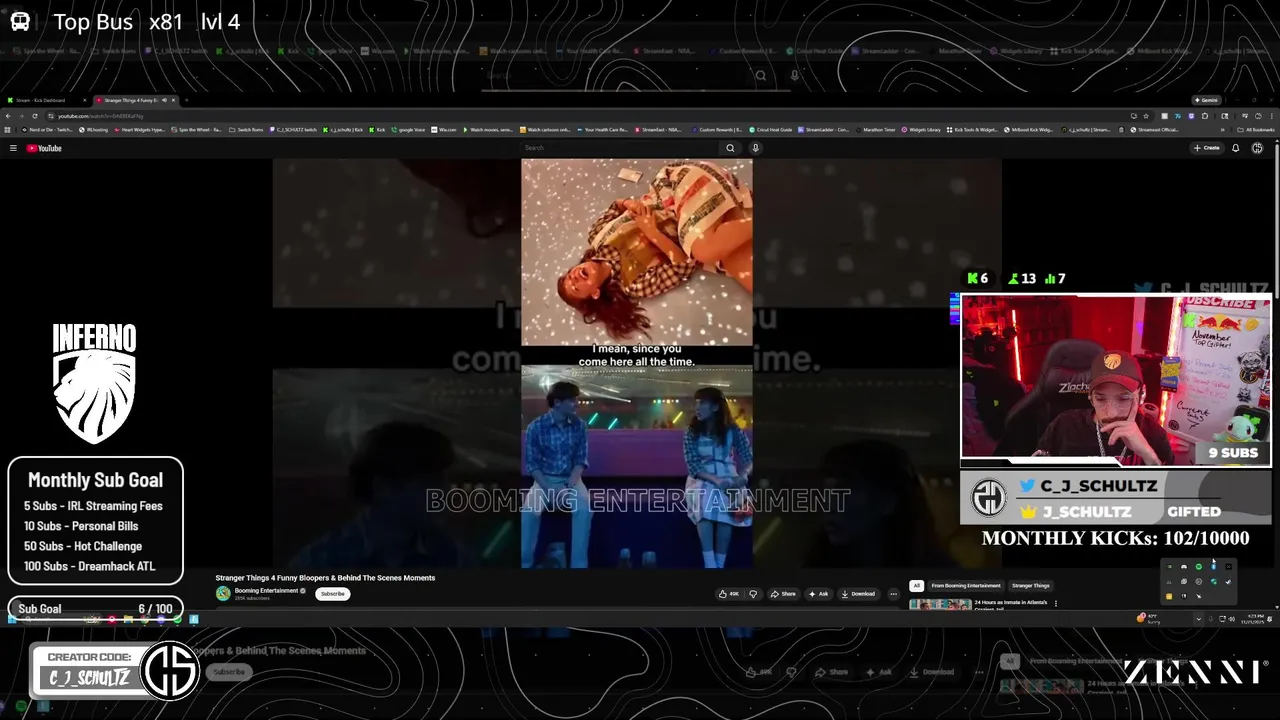Open the Chrome apps grid shortcut

tap(7, 129)
